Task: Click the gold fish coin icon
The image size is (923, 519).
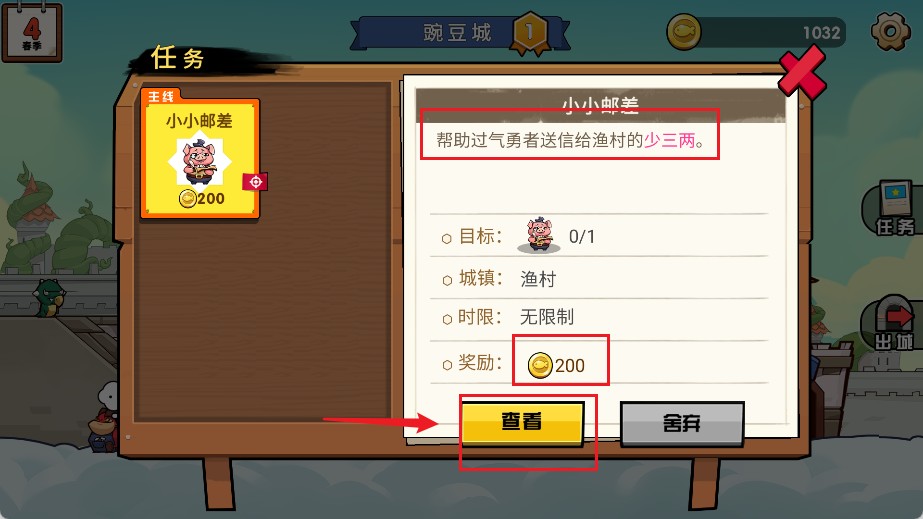Action: (683, 32)
